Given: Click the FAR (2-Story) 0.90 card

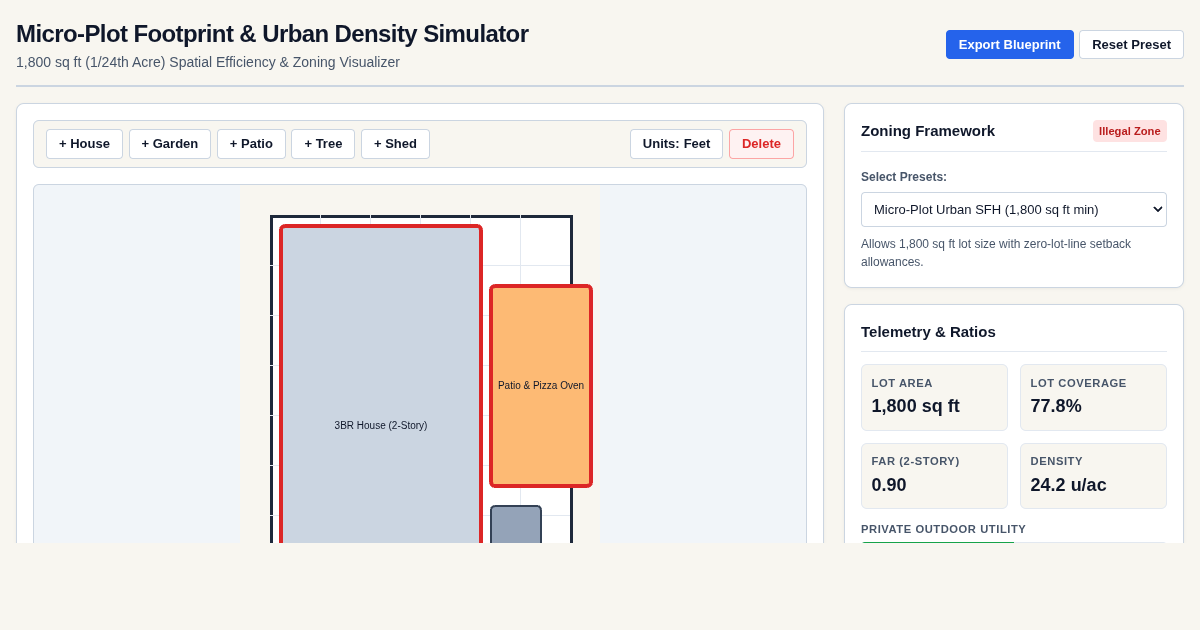Looking at the screenshot, I should click(x=934, y=476).
